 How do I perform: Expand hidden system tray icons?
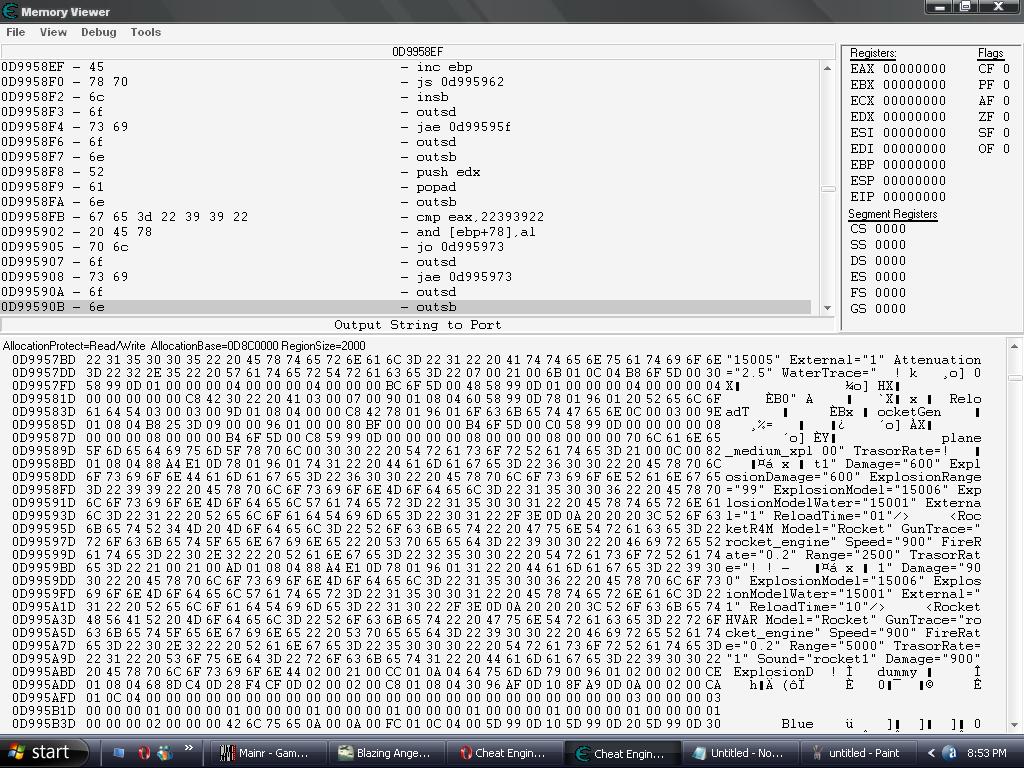931,753
